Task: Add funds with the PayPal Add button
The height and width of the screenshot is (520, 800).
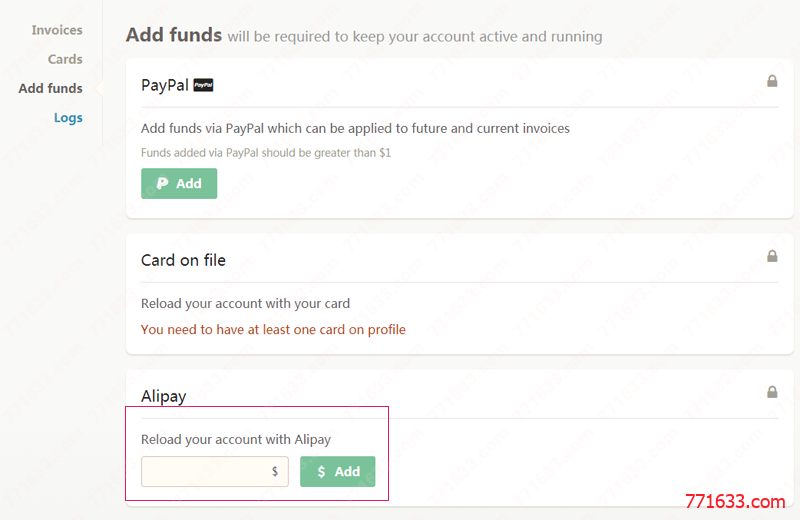Action: point(179,183)
